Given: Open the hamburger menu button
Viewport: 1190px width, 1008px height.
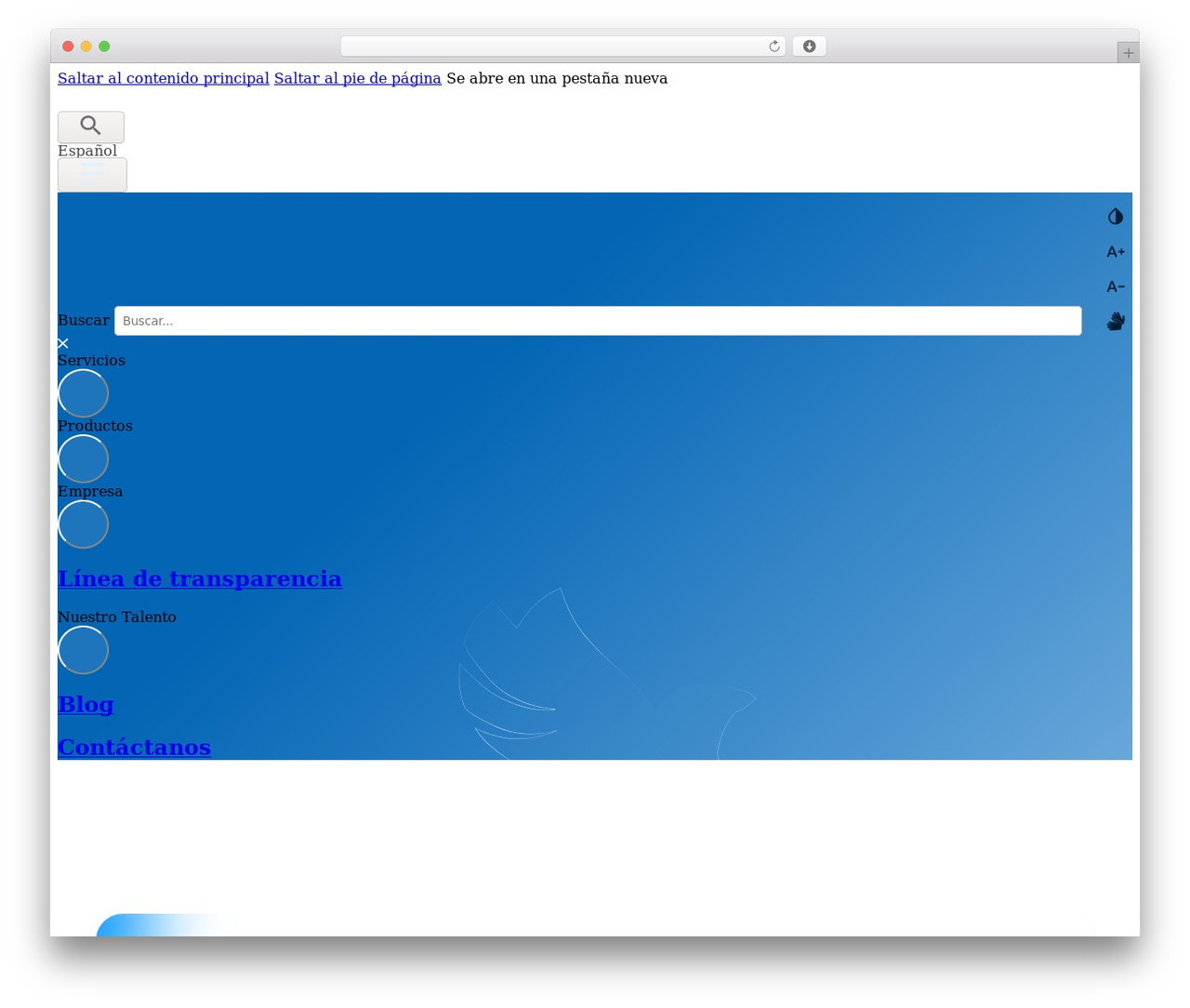Looking at the screenshot, I should coord(92,175).
